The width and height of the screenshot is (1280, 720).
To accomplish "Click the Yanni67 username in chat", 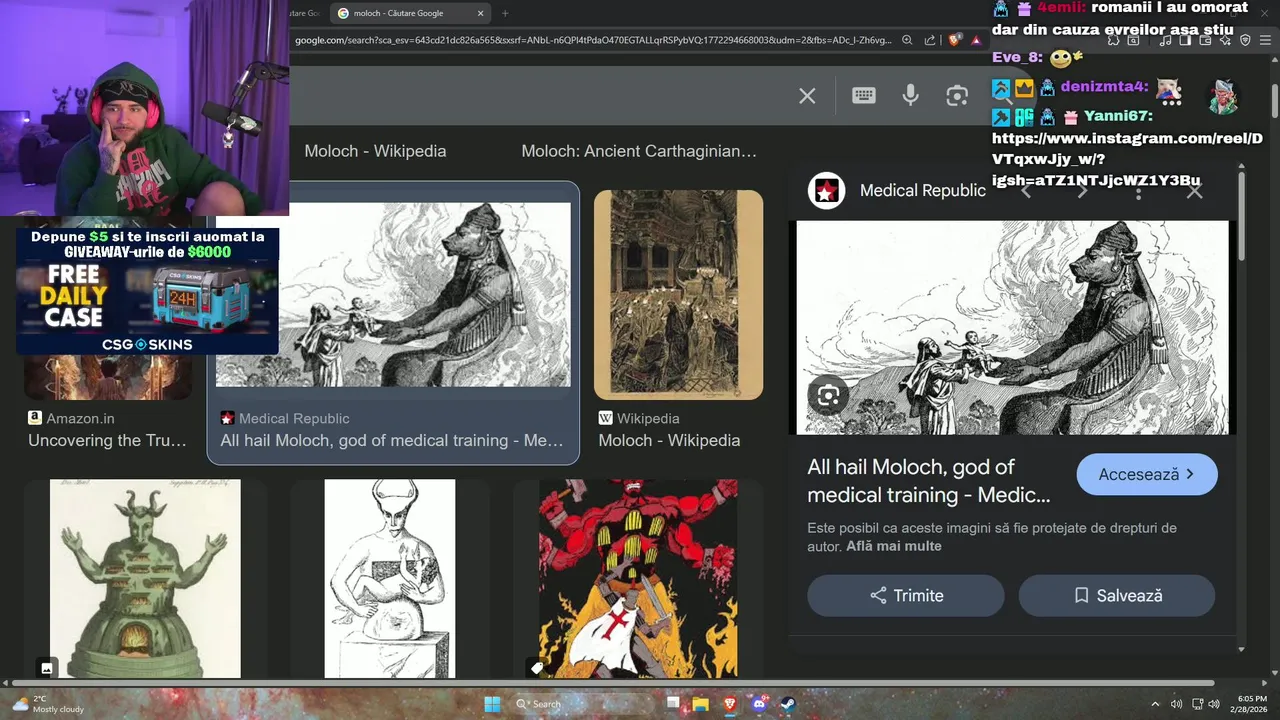I will 1118,116.
